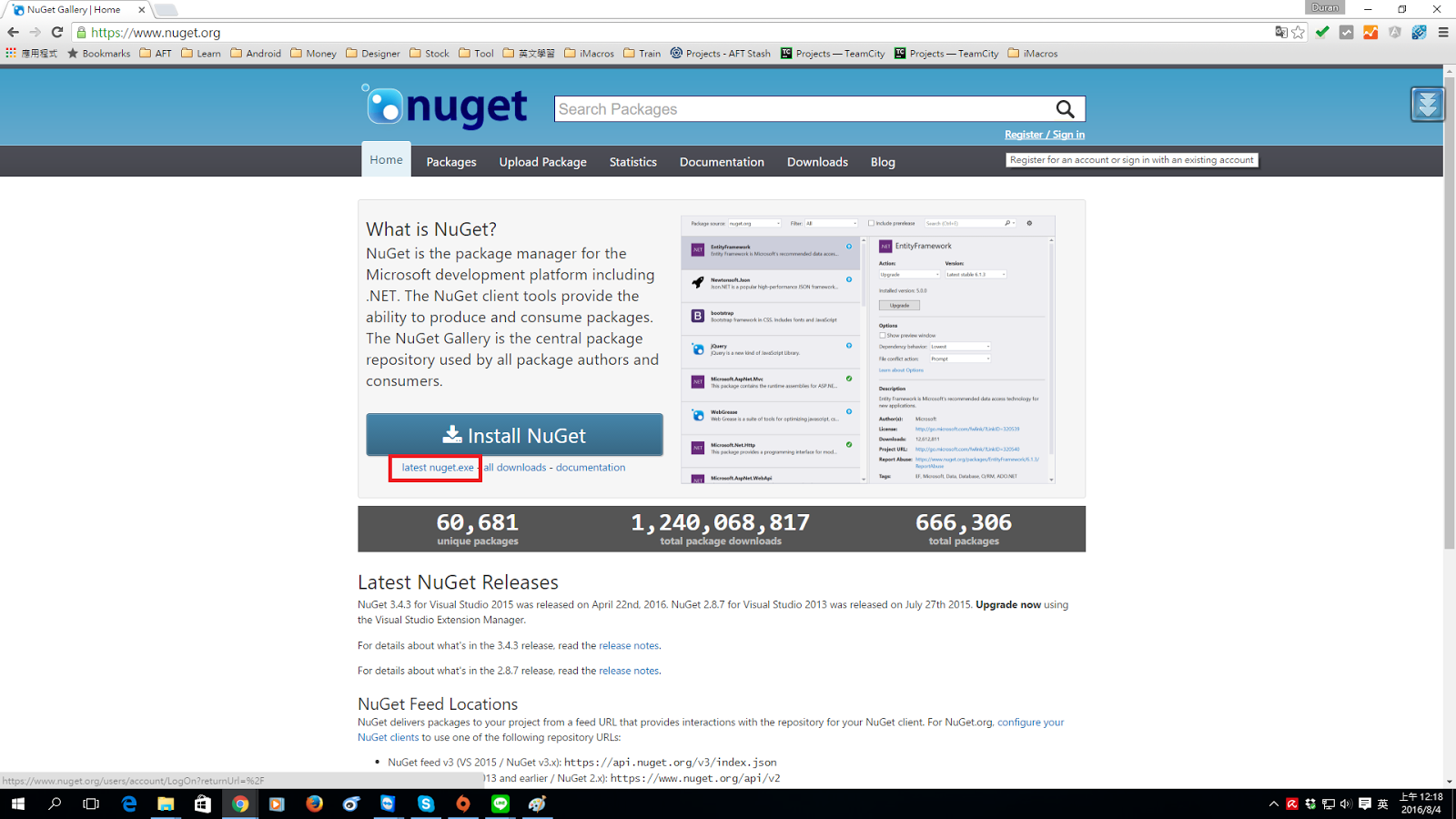
Task: Open Origin from the taskbar
Action: 463,804
